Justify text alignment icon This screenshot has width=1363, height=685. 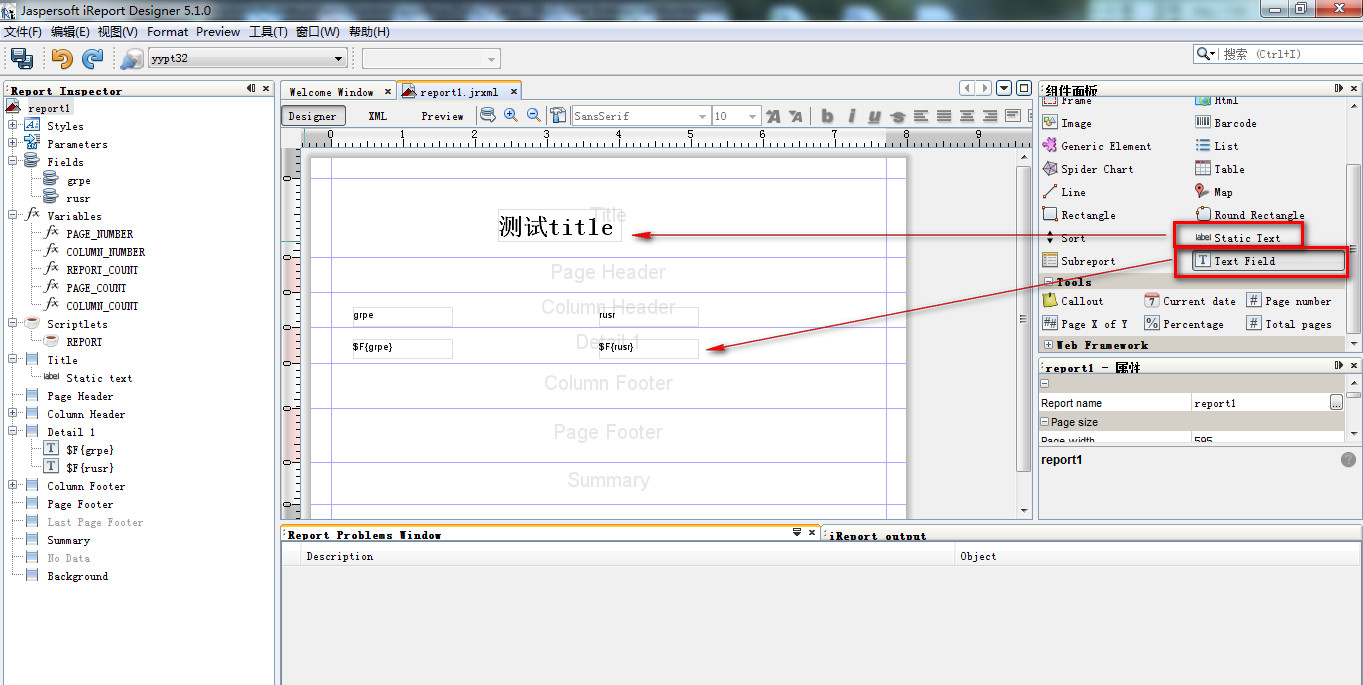(944, 116)
